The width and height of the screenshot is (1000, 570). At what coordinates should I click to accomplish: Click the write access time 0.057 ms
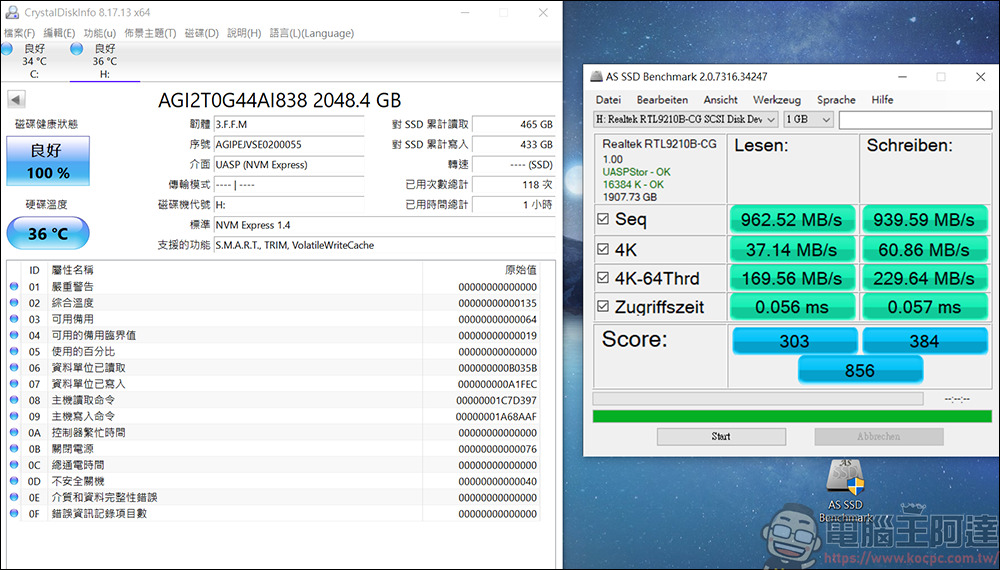(924, 307)
